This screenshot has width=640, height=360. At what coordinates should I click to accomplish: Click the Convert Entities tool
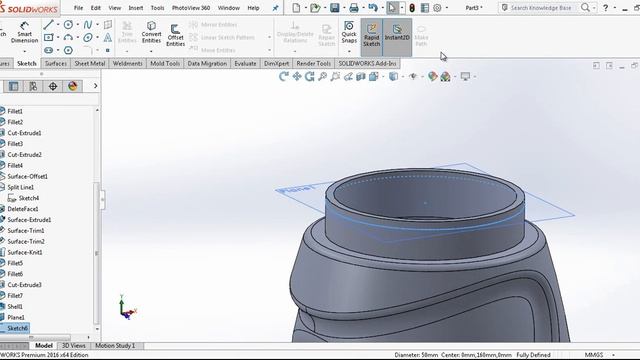(x=151, y=32)
